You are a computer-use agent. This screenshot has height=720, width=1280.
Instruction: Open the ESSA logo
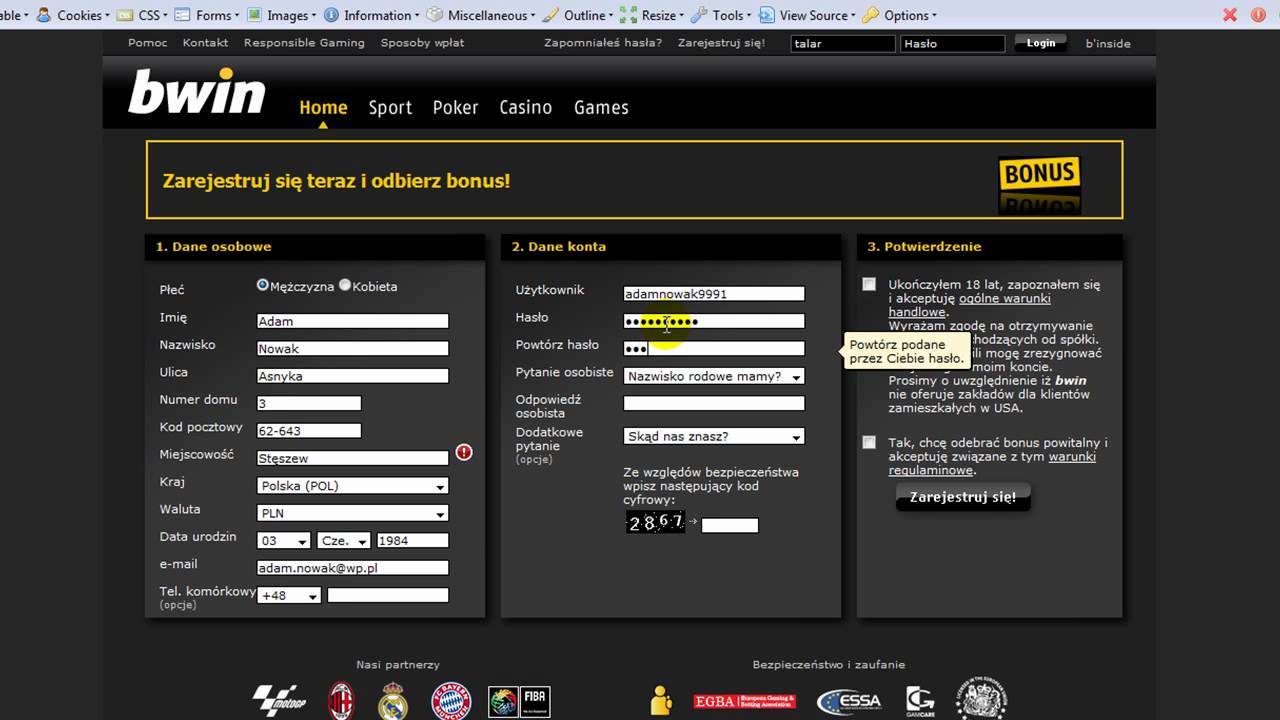pyautogui.click(x=849, y=702)
